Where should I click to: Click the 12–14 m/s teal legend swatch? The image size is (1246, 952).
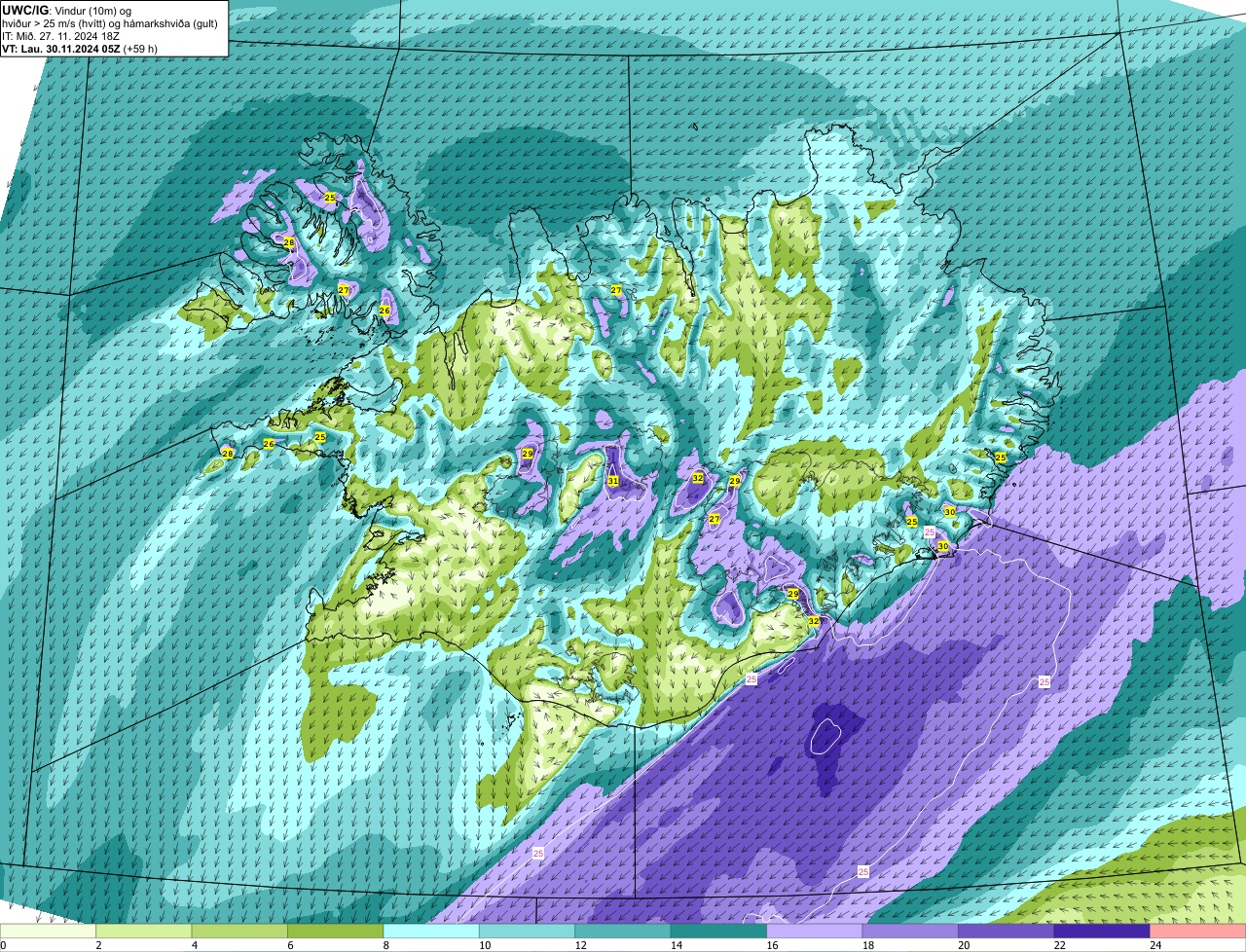coord(624,931)
